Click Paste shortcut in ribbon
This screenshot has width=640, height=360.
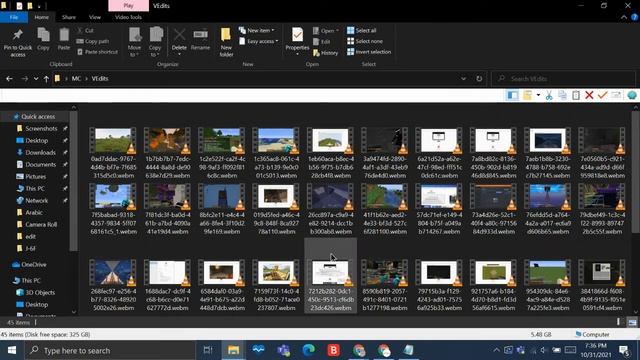click(98, 52)
